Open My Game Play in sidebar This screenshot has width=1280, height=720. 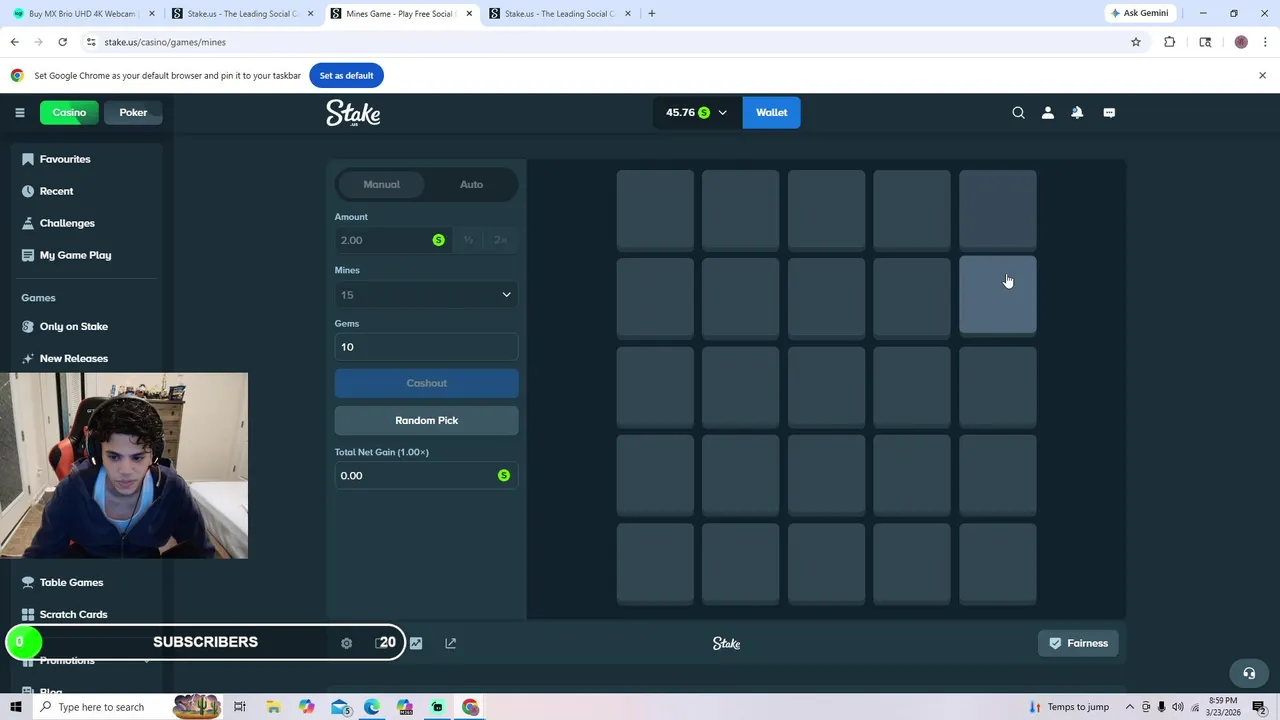coord(75,255)
